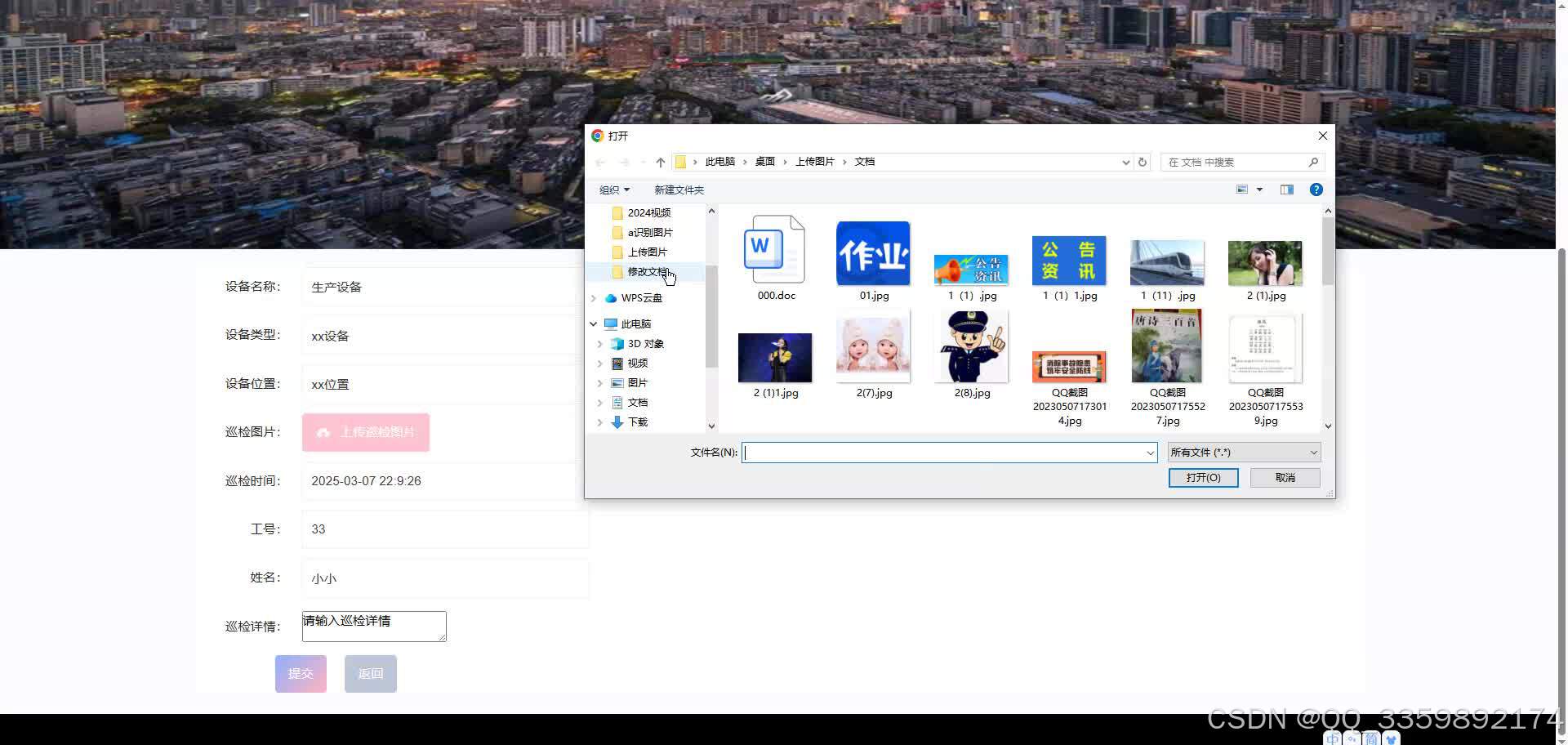This screenshot has height=745, width=1568.
Task: Open the 视频 library in the sidebar
Action: click(x=617, y=363)
